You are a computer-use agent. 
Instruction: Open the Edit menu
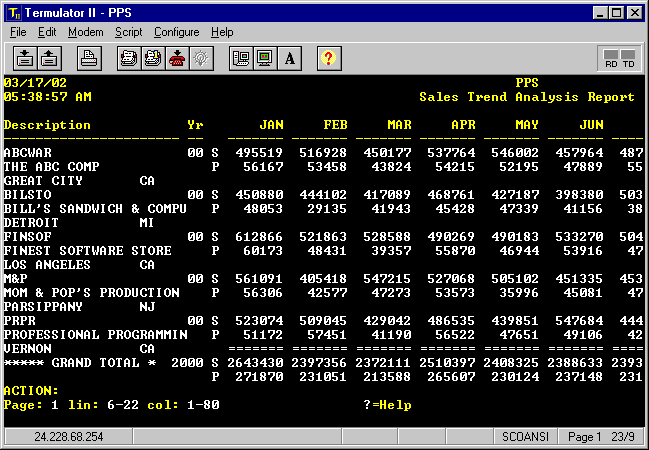[47, 32]
